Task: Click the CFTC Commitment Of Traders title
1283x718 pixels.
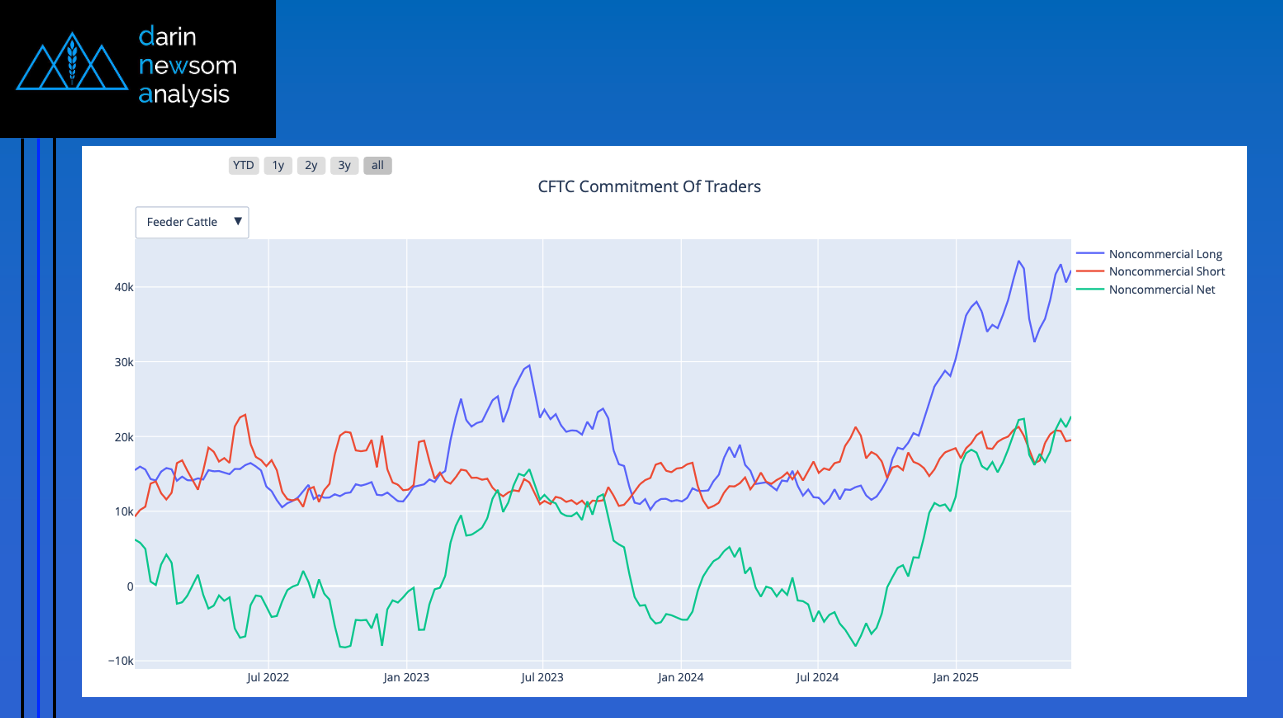Action: pos(649,186)
